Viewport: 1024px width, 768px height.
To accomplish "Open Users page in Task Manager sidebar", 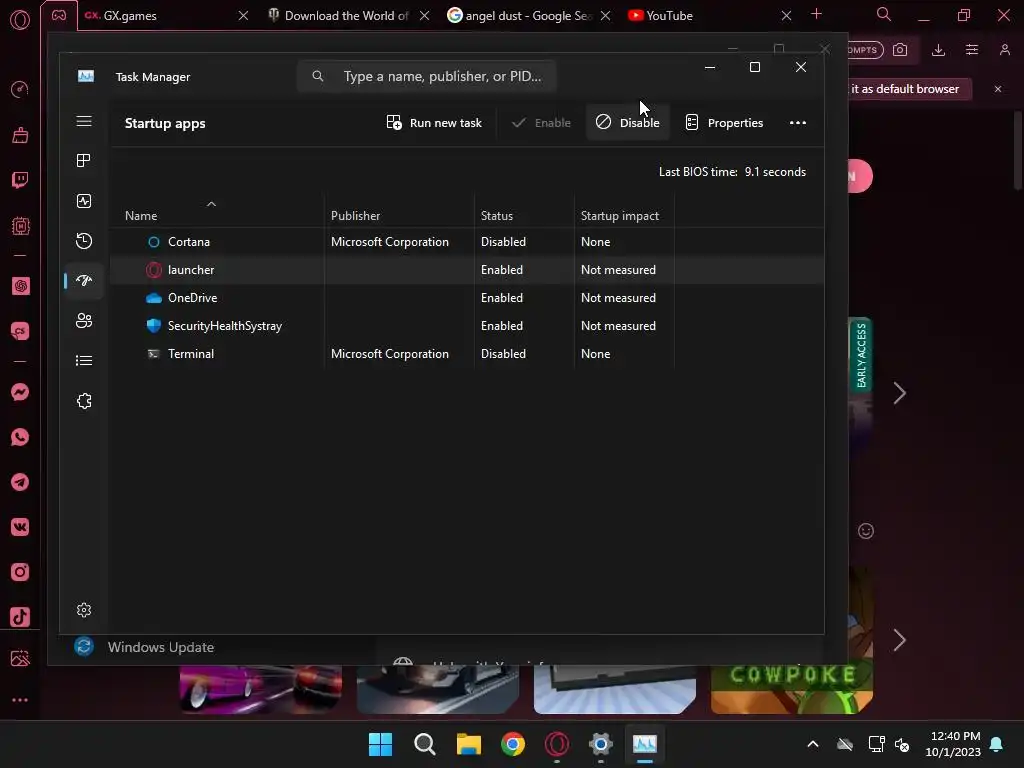I will pos(84,321).
